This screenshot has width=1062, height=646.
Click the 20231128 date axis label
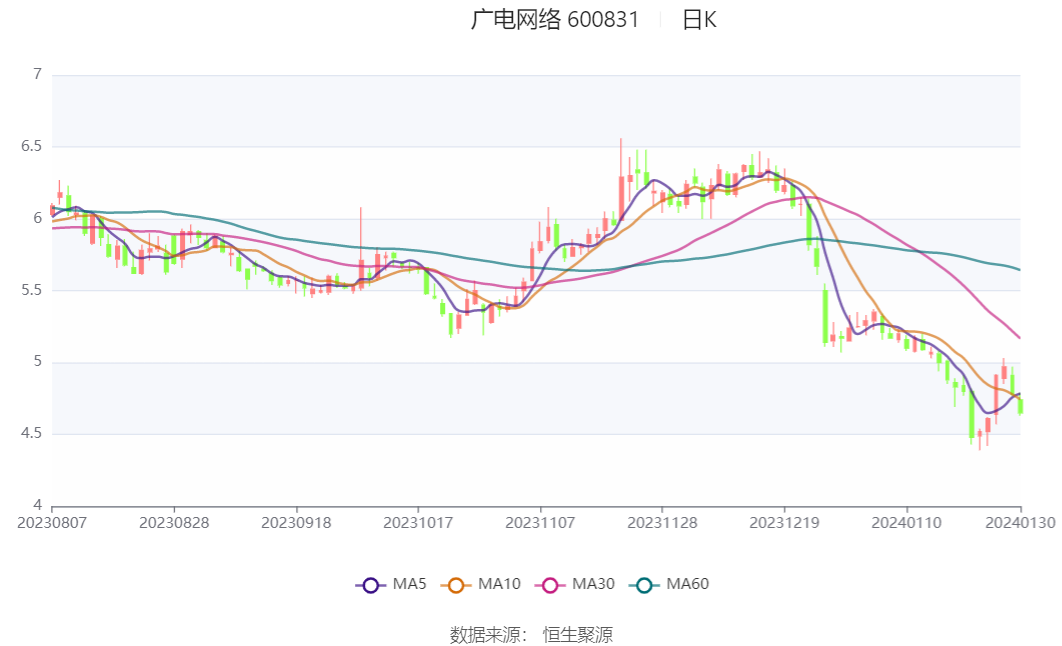pos(662,523)
